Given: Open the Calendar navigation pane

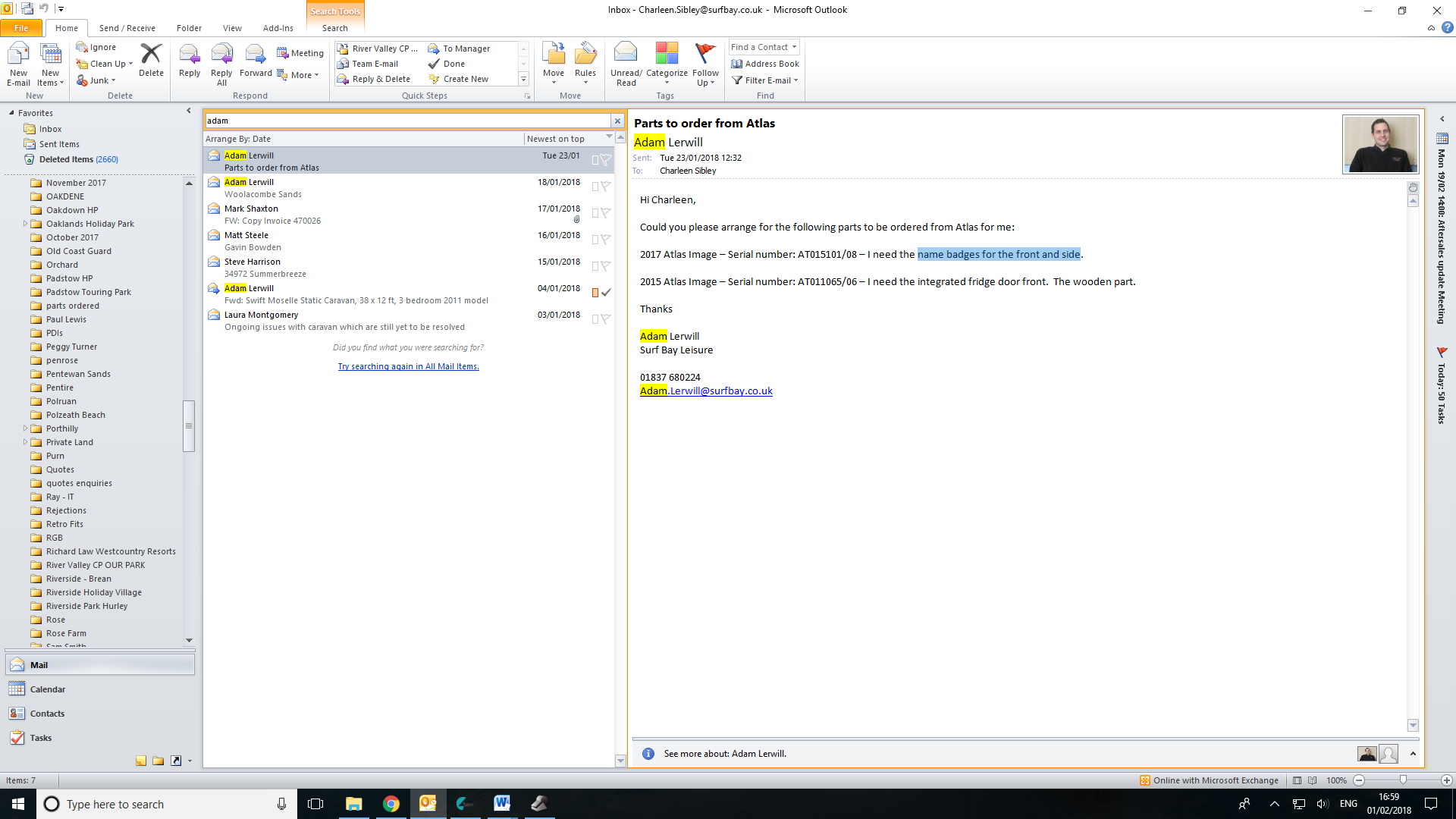Looking at the screenshot, I should (x=48, y=689).
